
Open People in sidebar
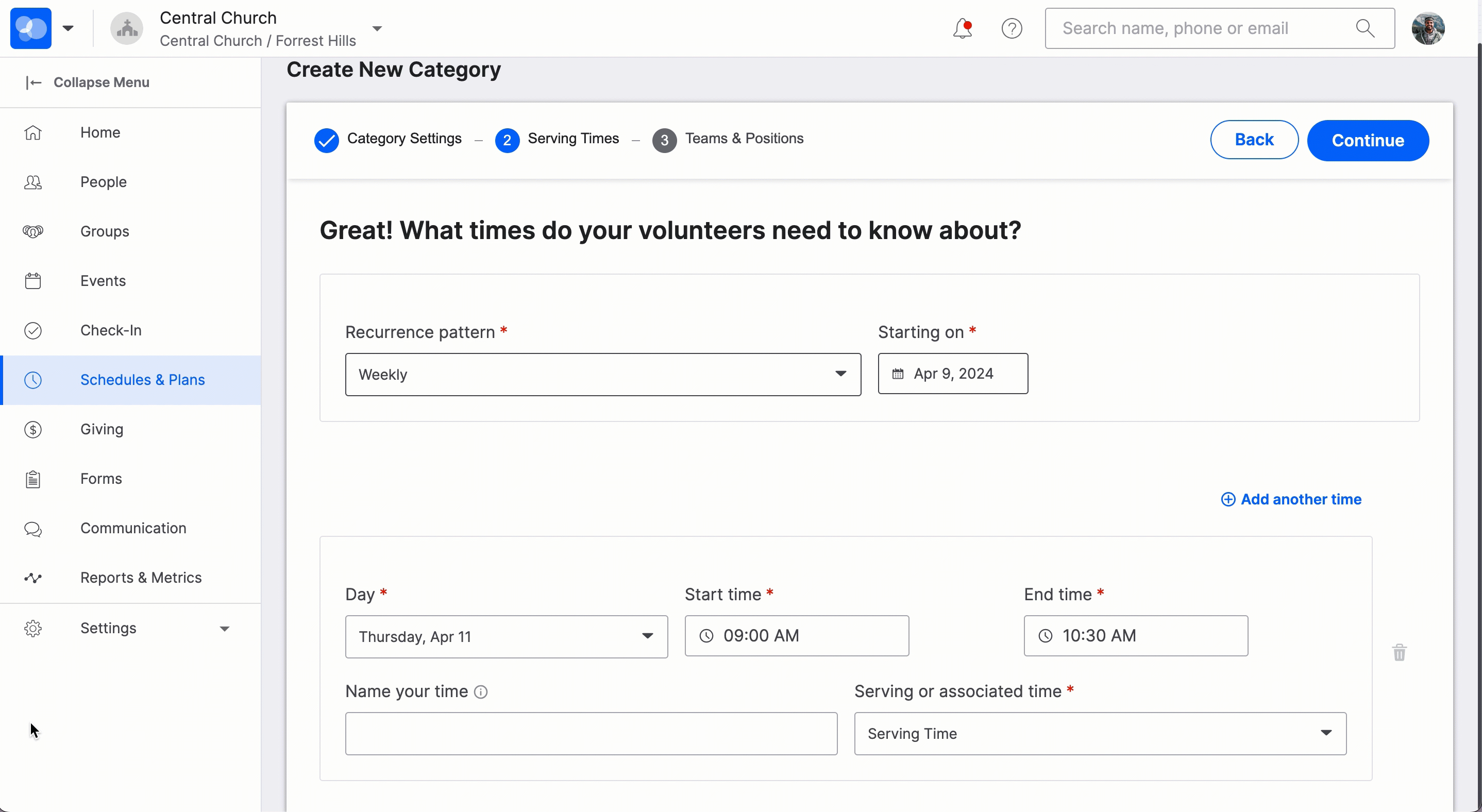pyautogui.click(x=130, y=182)
